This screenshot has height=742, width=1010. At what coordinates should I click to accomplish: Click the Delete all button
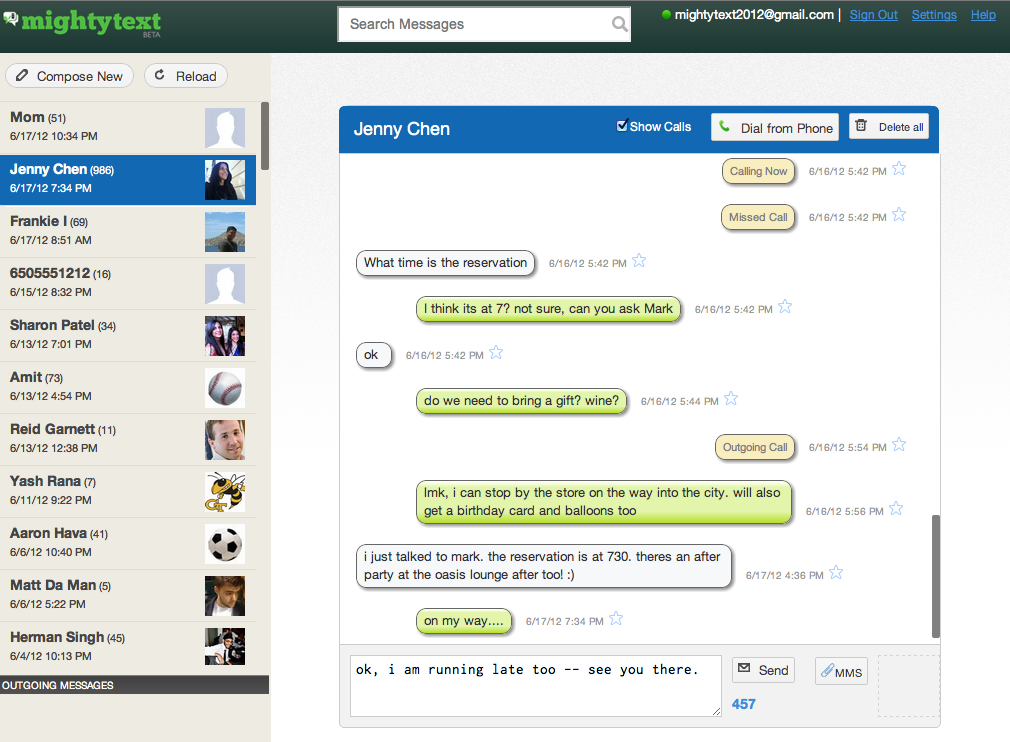coord(889,127)
